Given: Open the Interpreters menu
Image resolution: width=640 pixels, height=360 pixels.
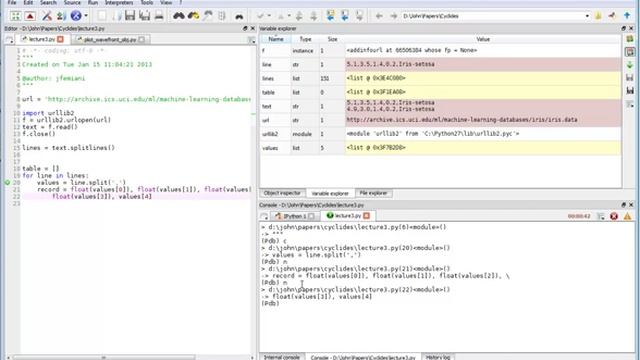Looking at the screenshot, I should pyautogui.click(x=119, y=2).
